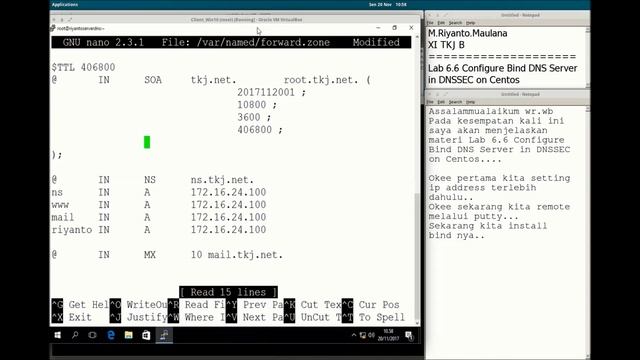Click 'XI TKJ B' line in Notepad
Image resolution: width=640 pixels, height=360 pixels.
coord(446,45)
